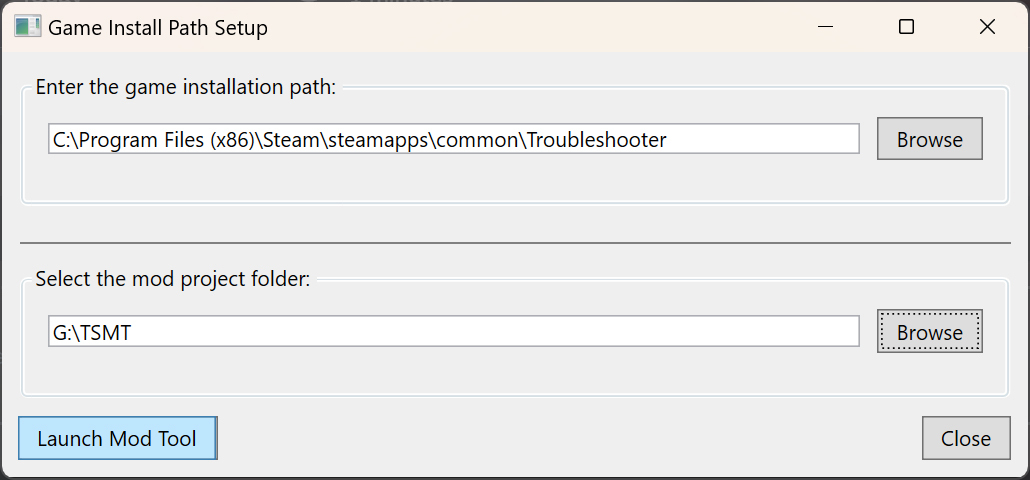
Task: Click the app icon in the title bar
Action: tap(28, 27)
